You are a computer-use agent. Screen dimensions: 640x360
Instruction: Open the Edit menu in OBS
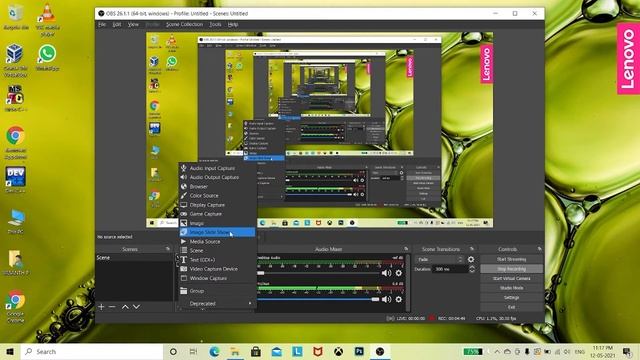[117, 24]
